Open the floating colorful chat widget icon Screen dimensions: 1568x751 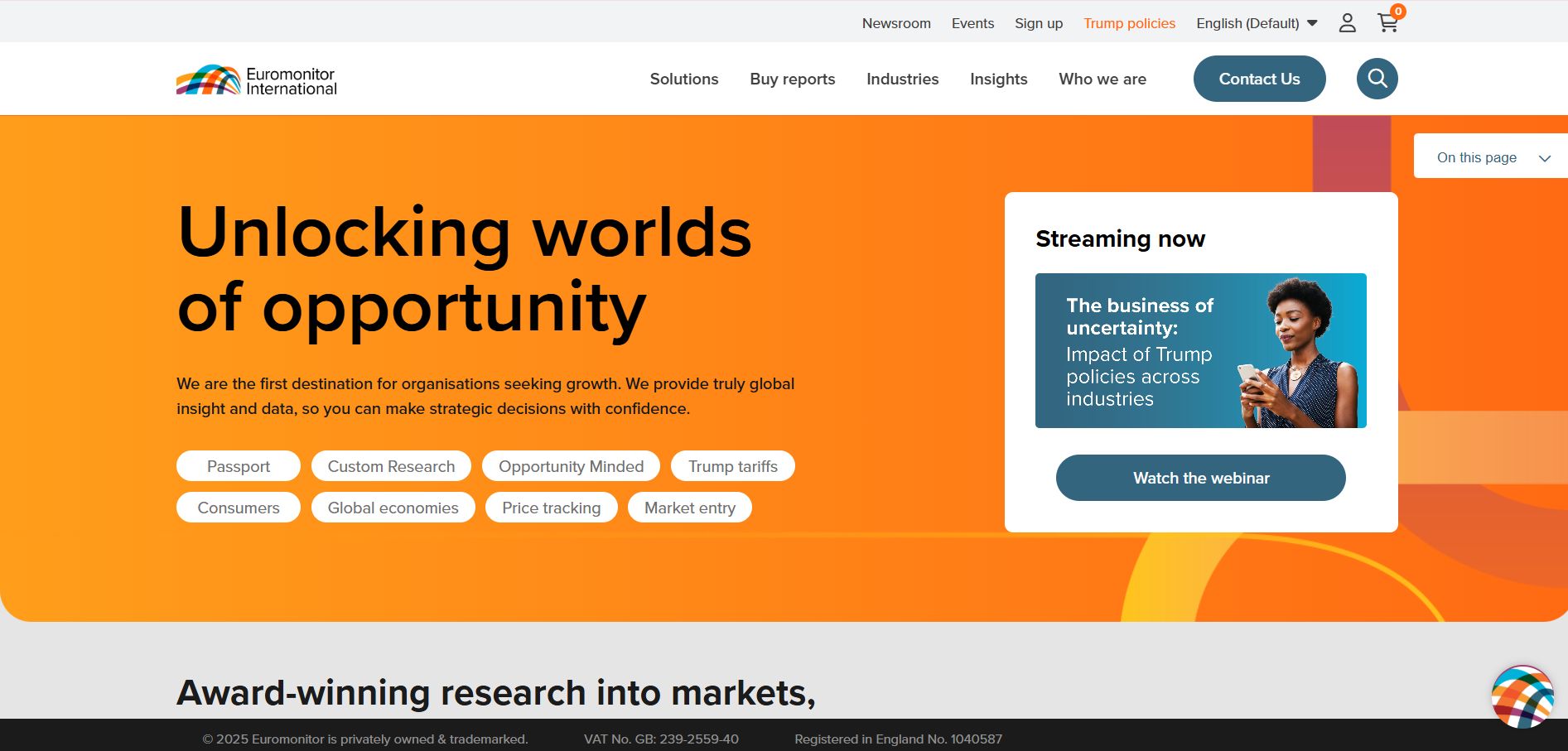click(x=1522, y=696)
